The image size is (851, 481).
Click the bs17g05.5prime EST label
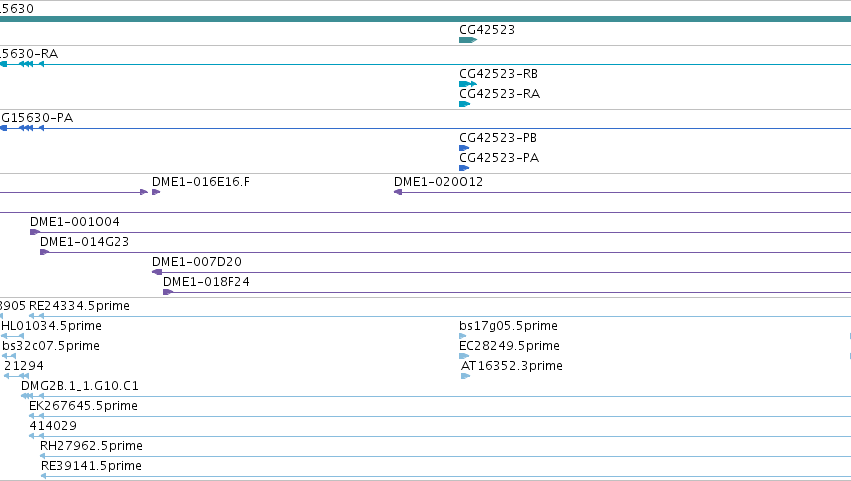(509, 326)
